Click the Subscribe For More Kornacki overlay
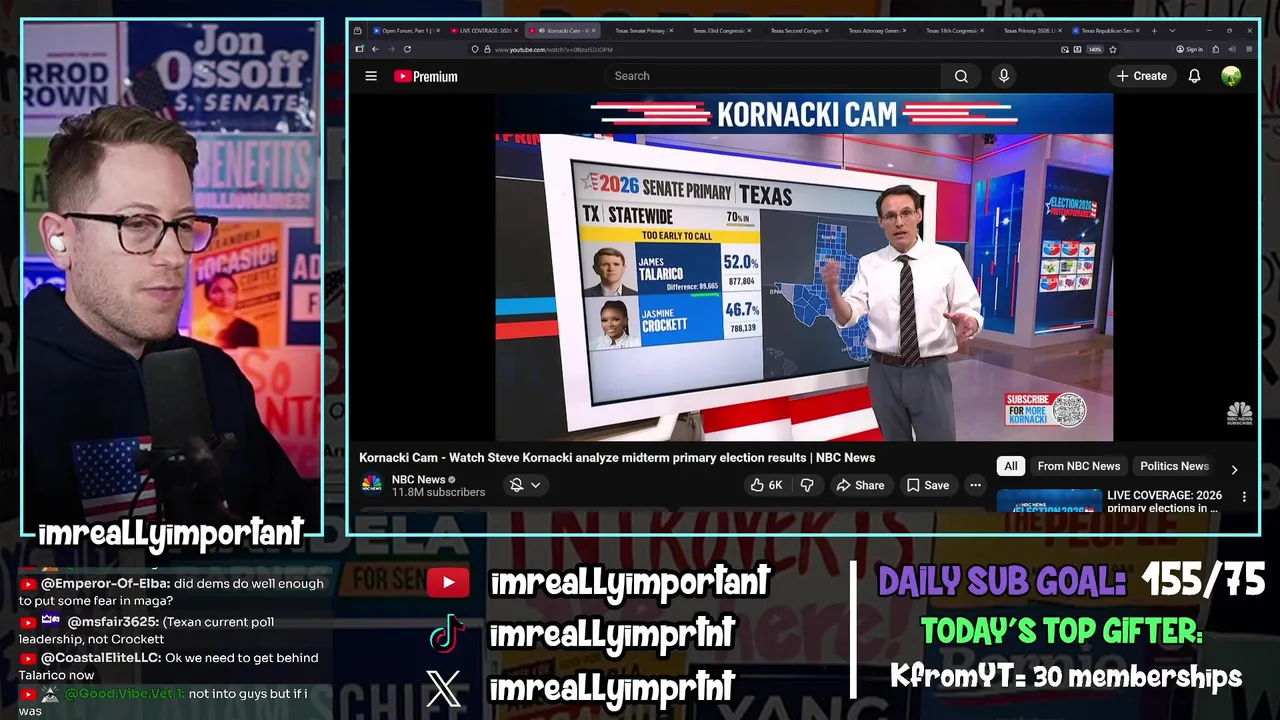Viewport: 1280px width, 720px height. pos(1045,409)
